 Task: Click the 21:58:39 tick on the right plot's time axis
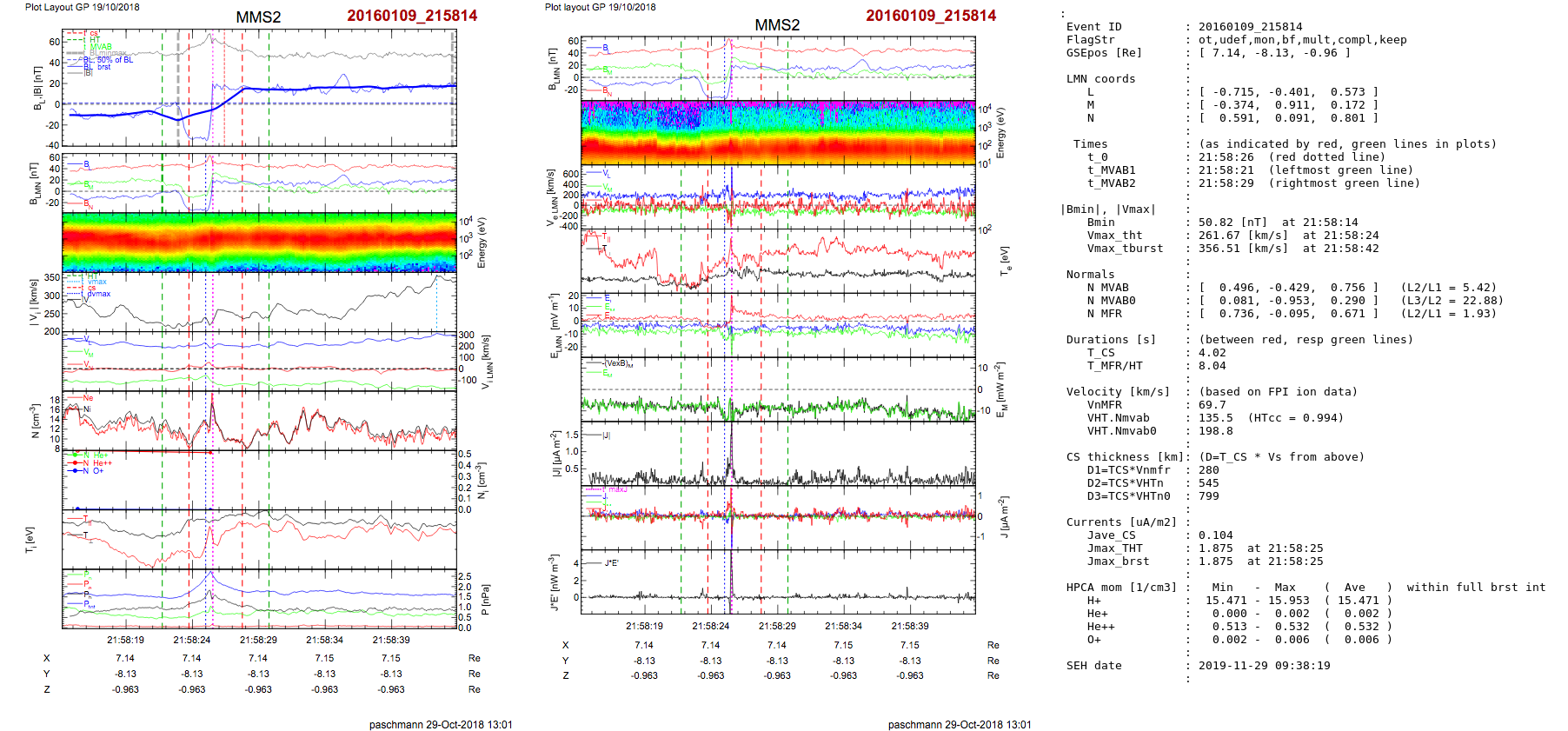coord(909,626)
